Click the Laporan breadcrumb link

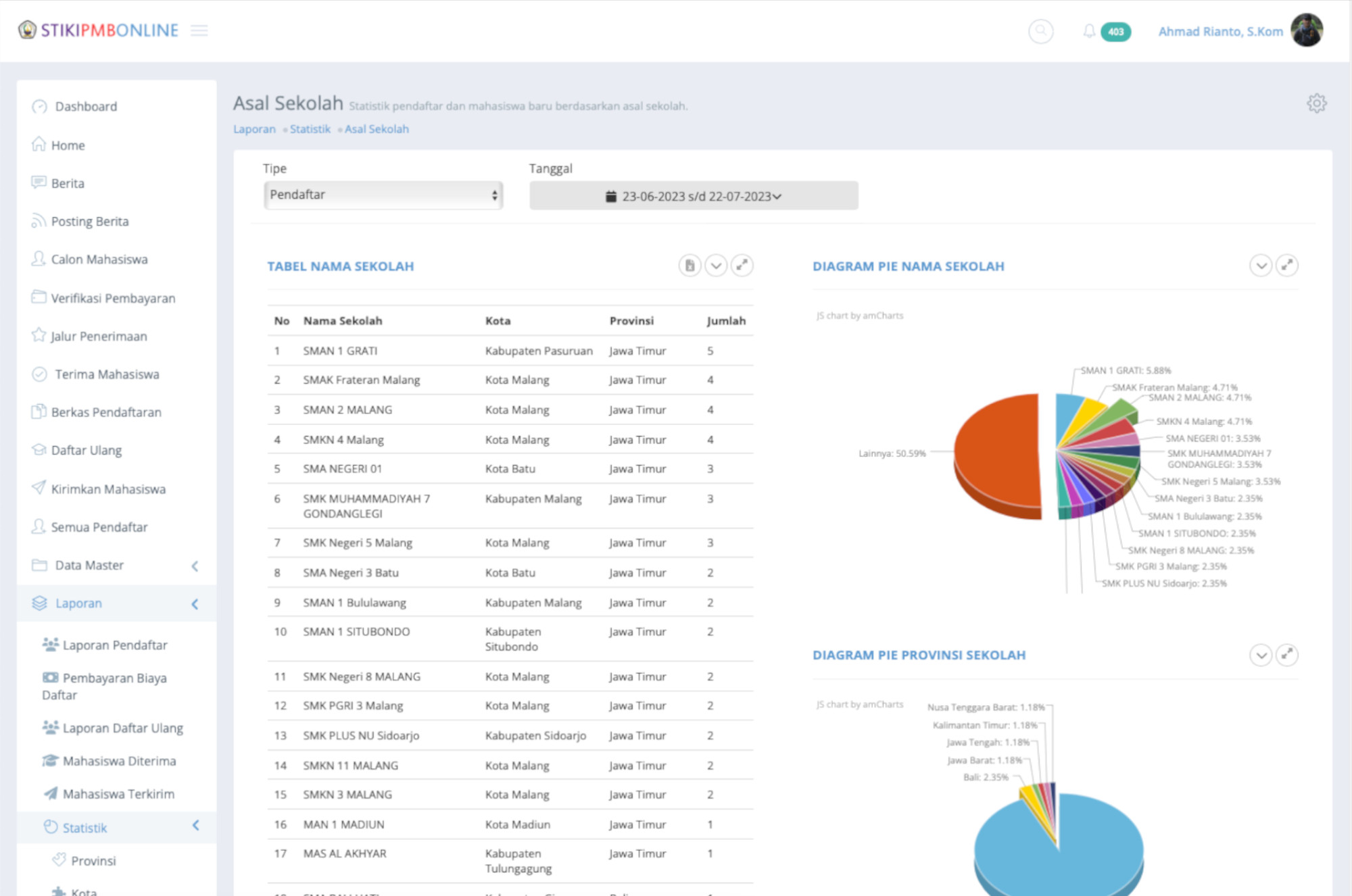pos(254,129)
